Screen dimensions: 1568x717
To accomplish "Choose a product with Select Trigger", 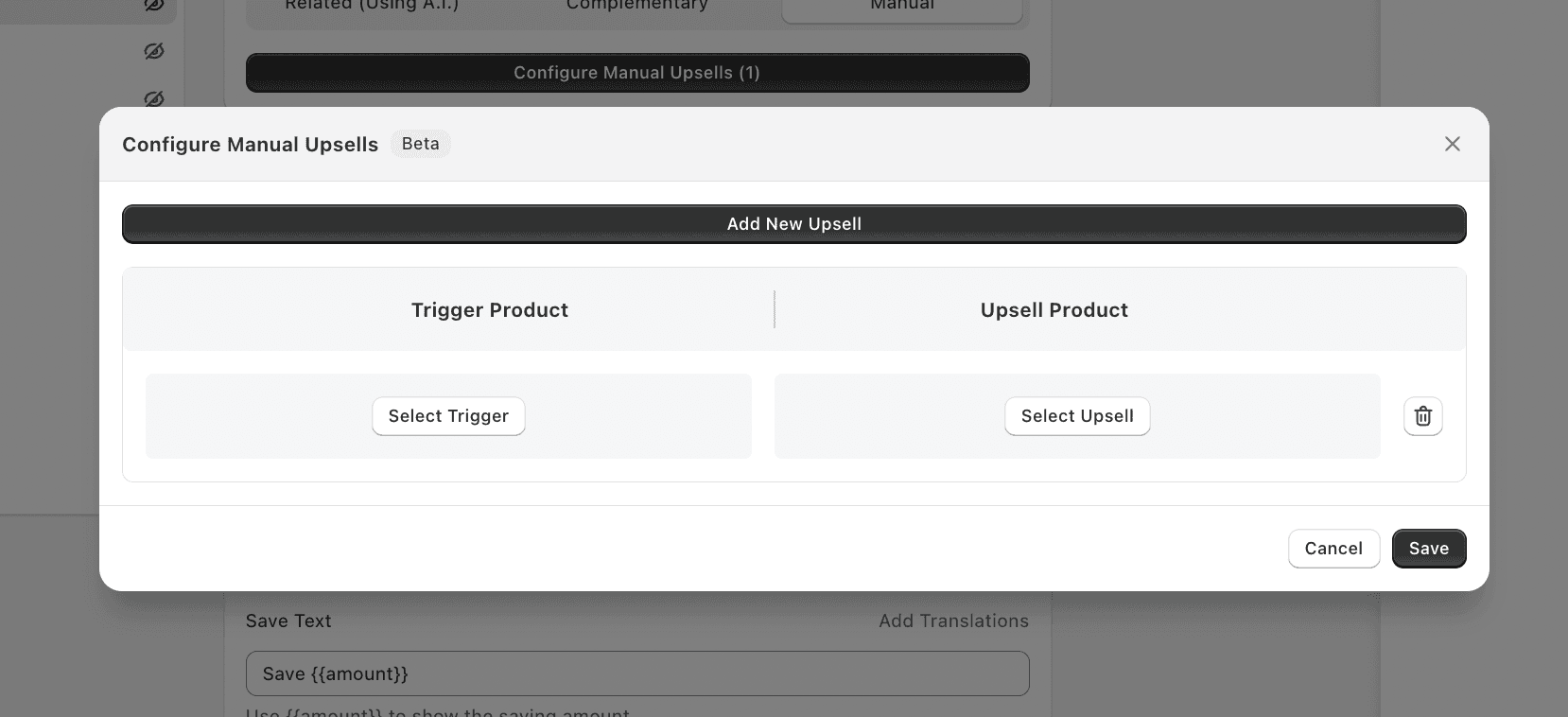I will coord(448,416).
